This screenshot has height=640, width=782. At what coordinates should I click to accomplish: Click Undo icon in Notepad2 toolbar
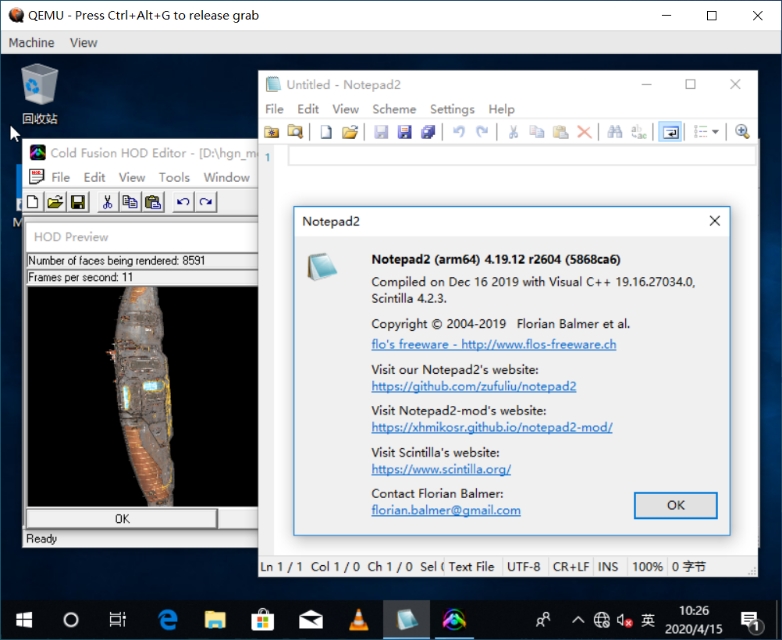[459, 132]
